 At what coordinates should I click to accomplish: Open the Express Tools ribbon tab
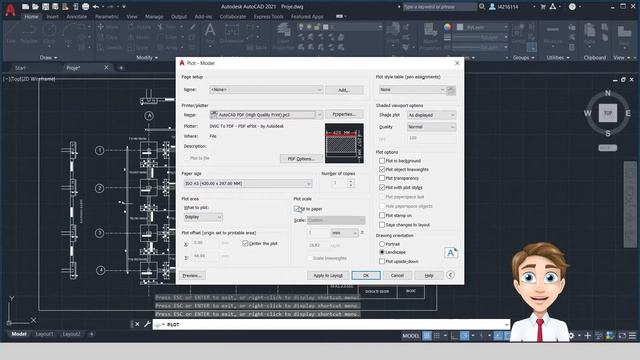(269, 17)
